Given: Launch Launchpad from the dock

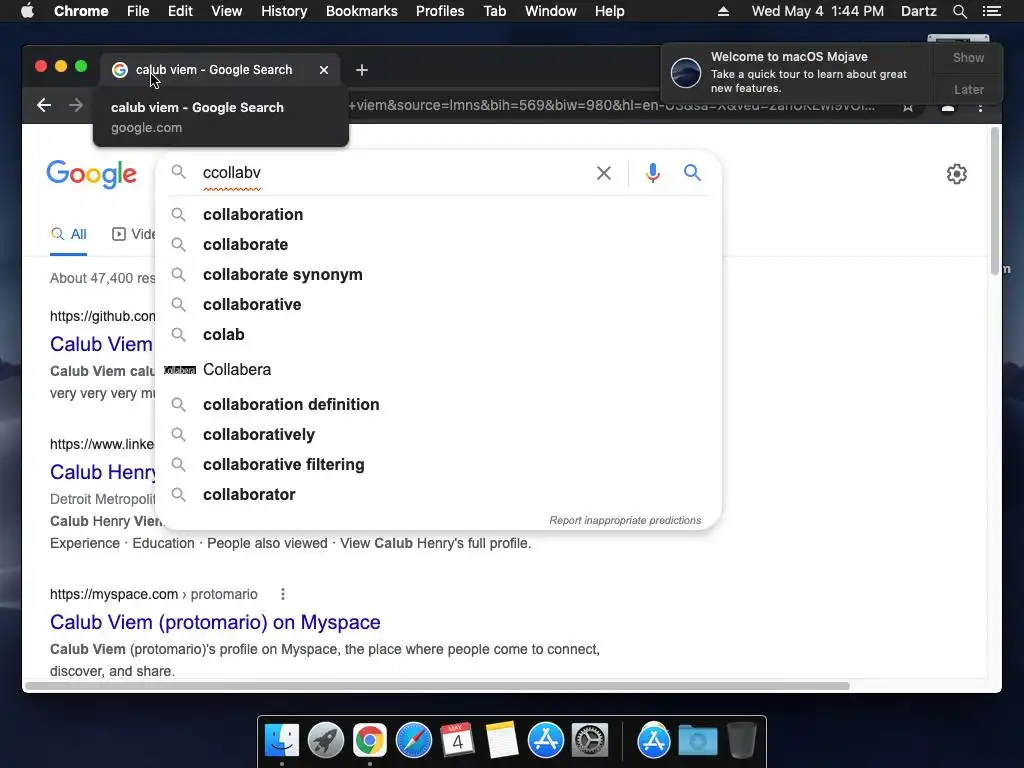Looking at the screenshot, I should [x=326, y=741].
